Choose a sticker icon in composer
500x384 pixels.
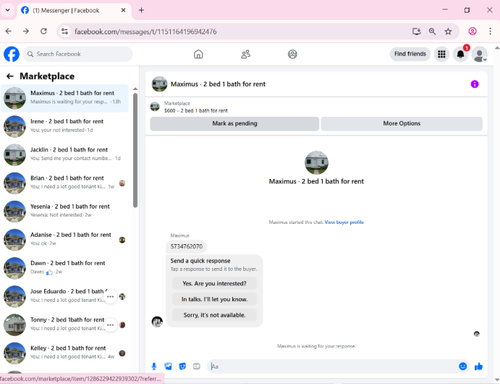pyautogui.click(x=182, y=366)
